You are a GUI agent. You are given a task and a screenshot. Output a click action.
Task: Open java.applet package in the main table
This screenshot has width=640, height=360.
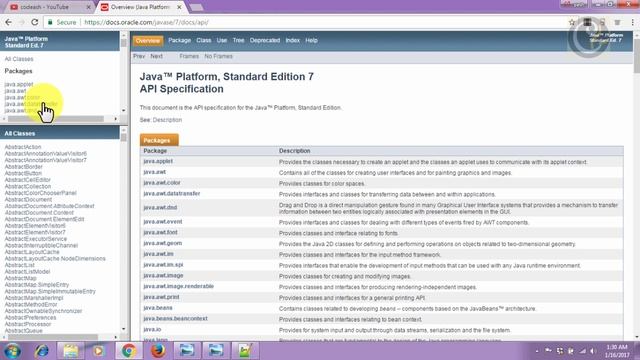coord(158,161)
